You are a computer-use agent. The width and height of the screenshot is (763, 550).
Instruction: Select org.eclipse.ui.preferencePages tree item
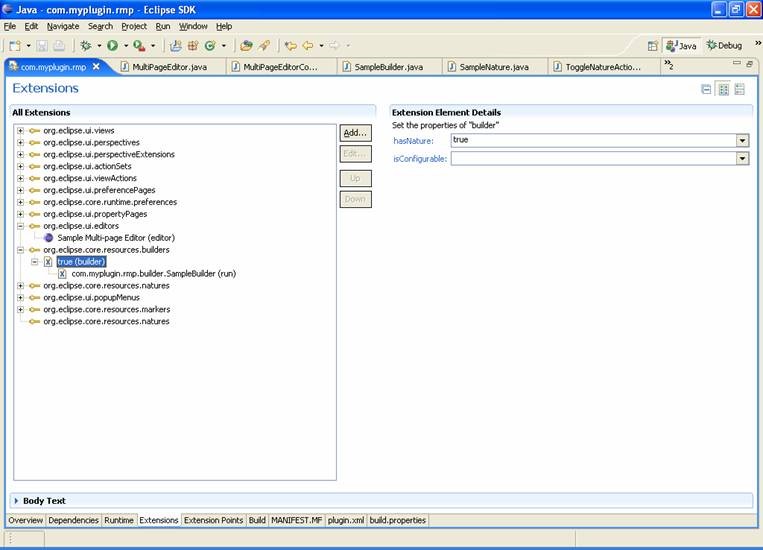[99, 190]
